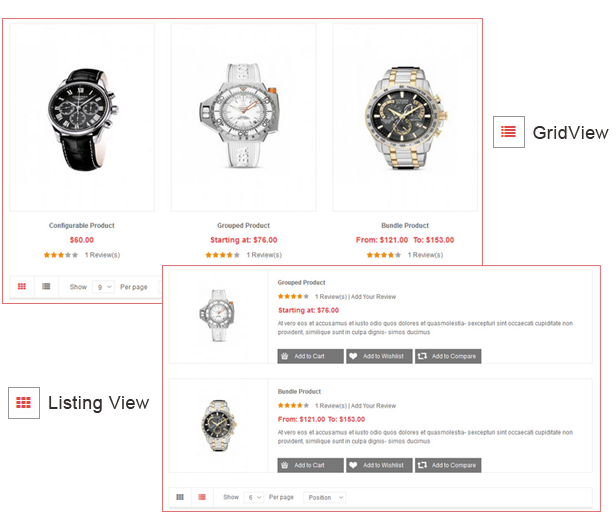Expand the Position sort dropdown
This screenshot has width=616, height=529.
coord(325,498)
